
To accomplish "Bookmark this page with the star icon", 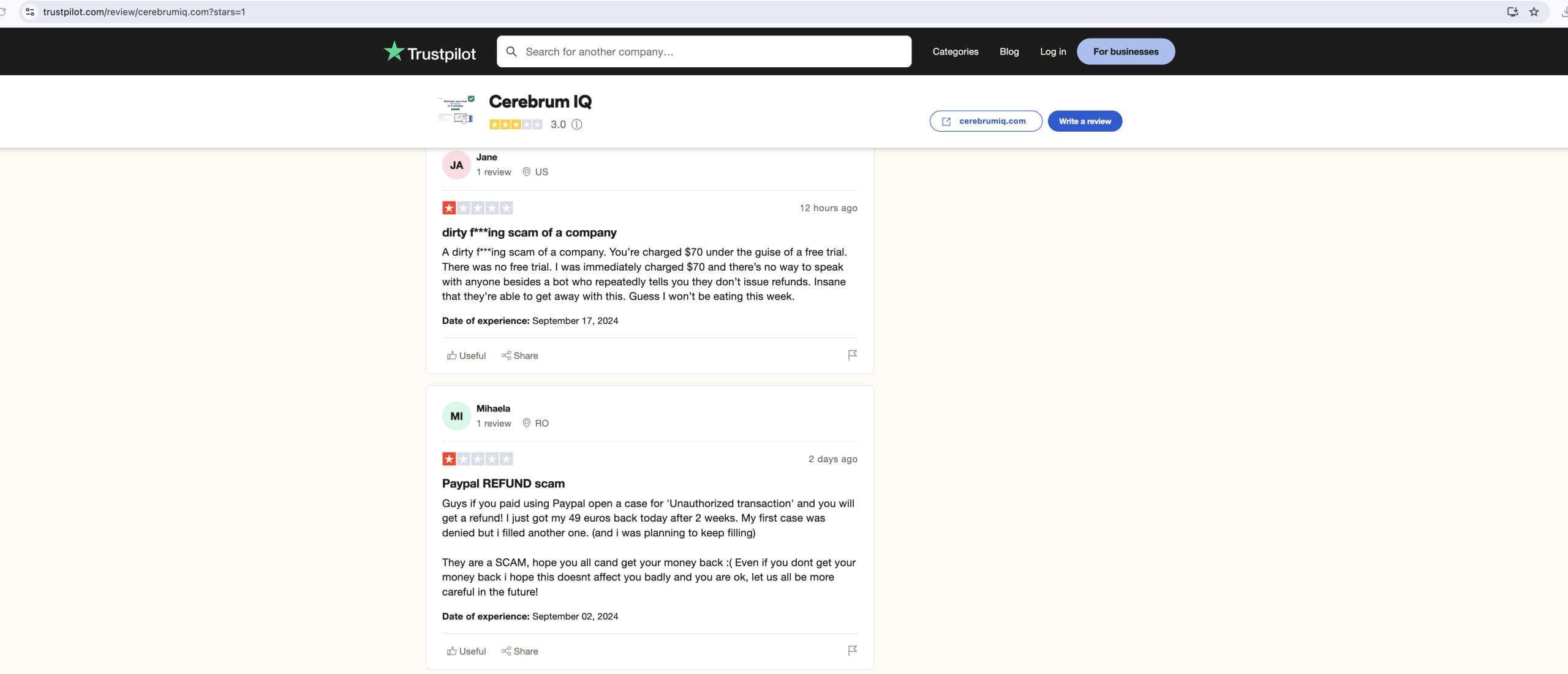I will click(1534, 12).
